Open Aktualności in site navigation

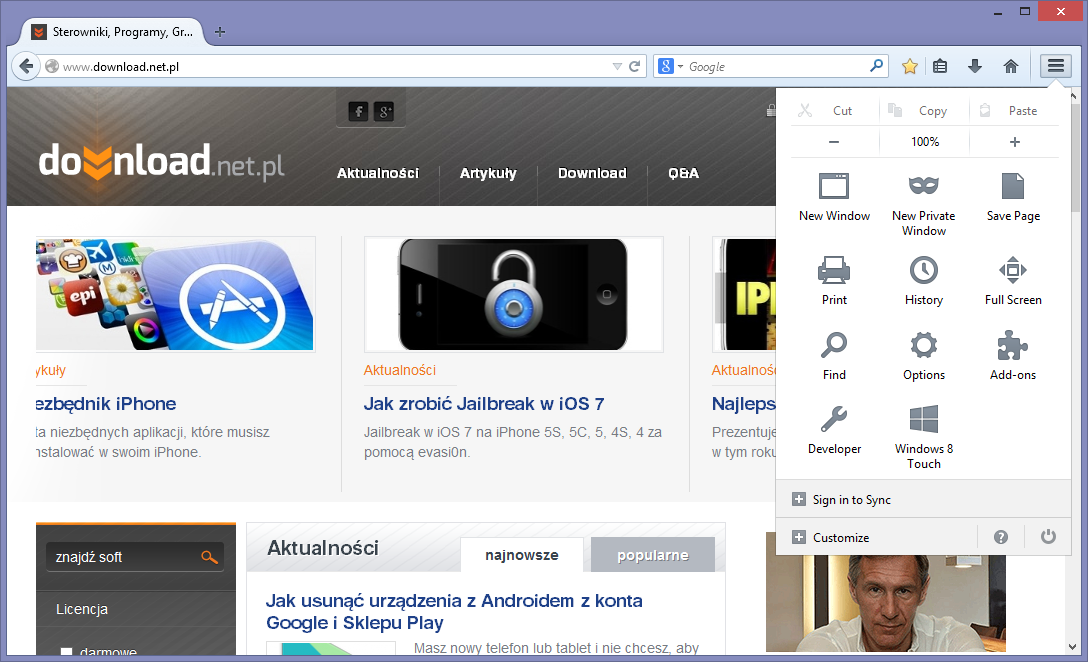point(378,173)
